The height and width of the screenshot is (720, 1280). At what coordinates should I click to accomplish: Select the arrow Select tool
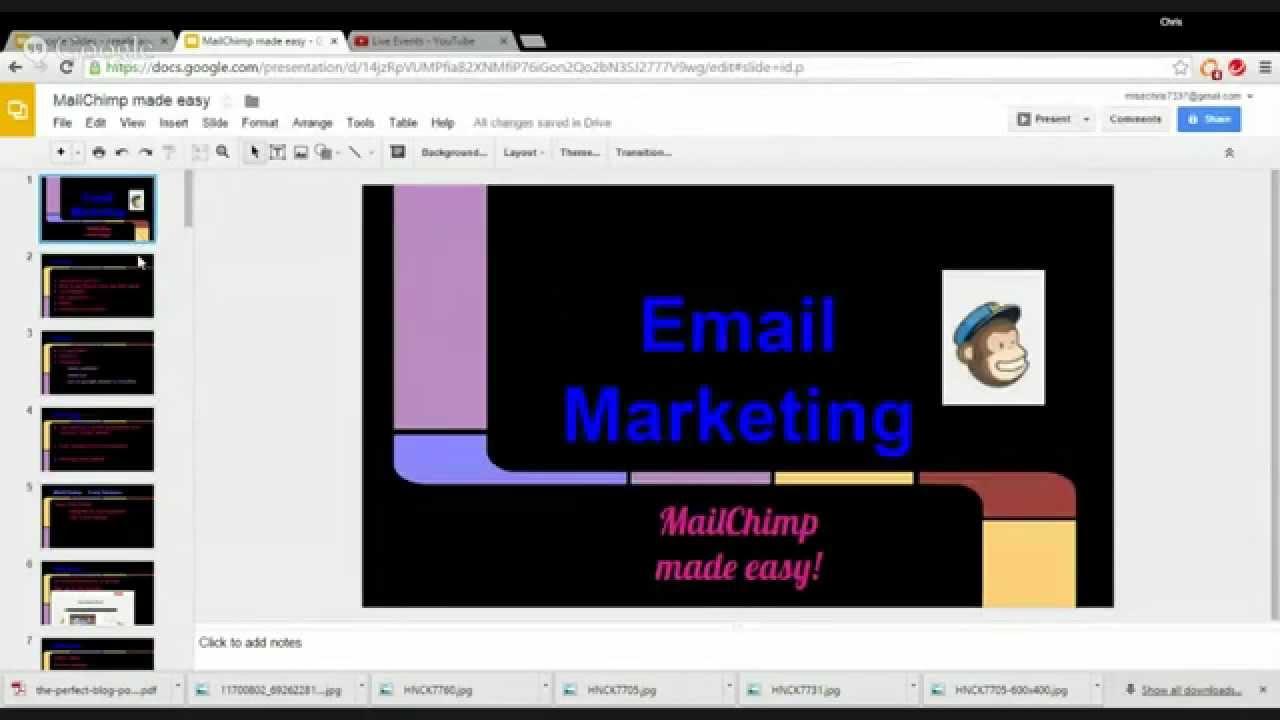(254, 152)
